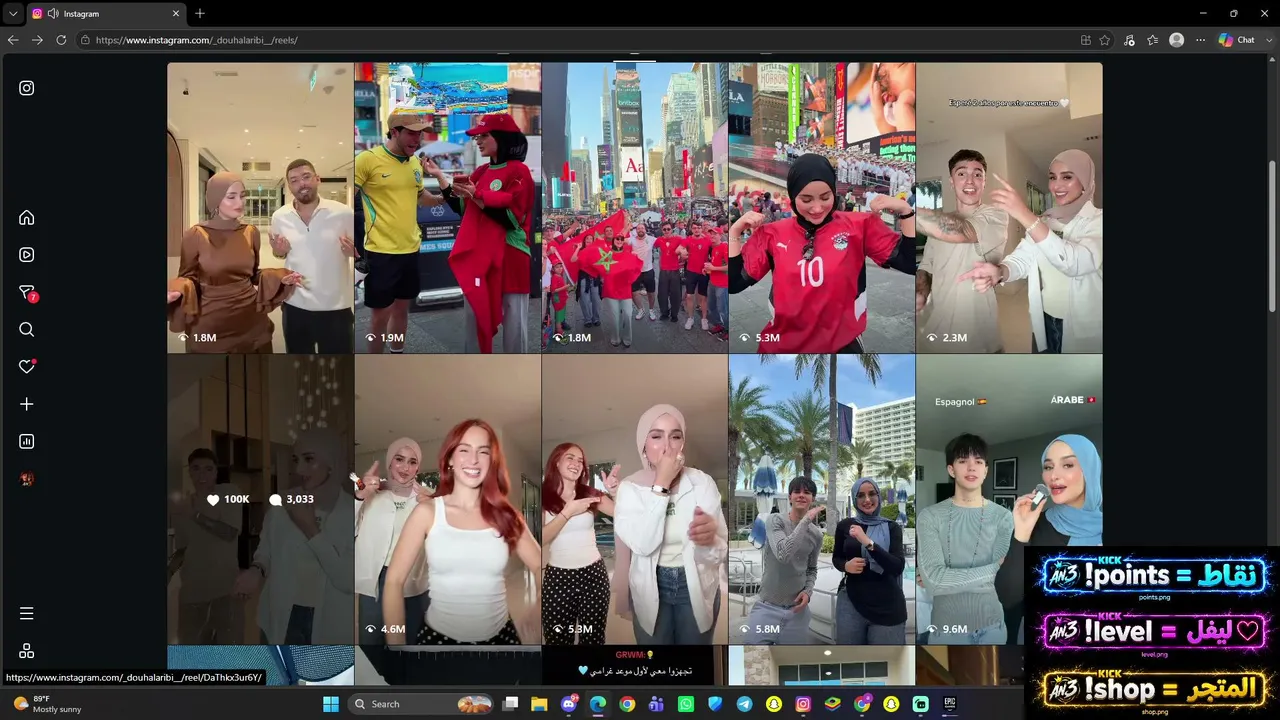This screenshot has width=1280, height=720.
Task: Open Notifications heart icon
Action: (27, 367)
